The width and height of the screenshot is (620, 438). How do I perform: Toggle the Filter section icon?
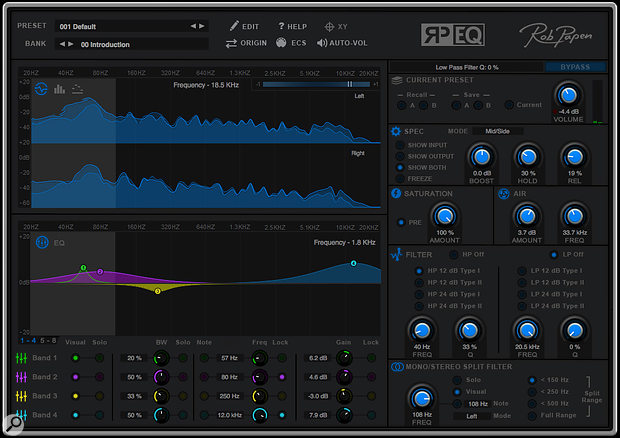click(396, 255)
